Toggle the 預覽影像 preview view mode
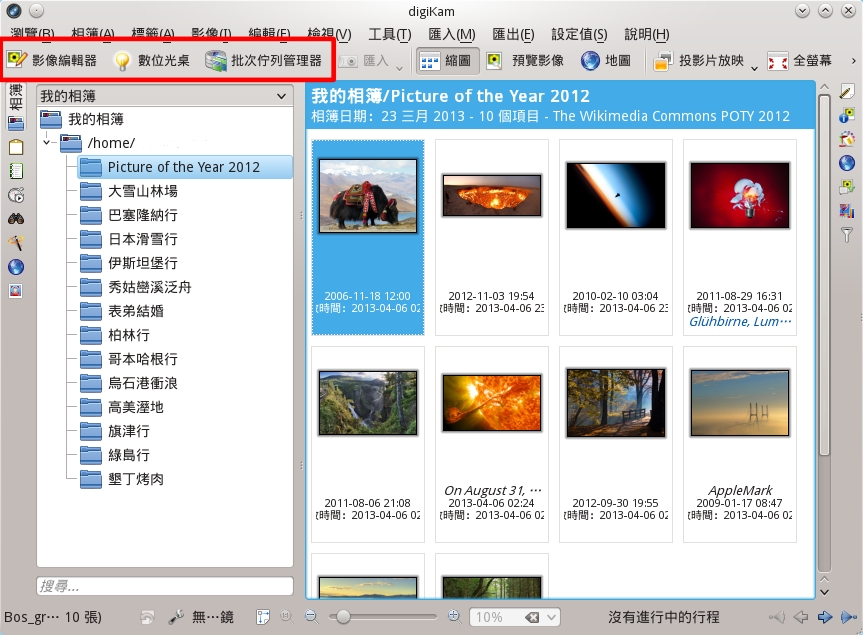The height and width of the screenshot is (635, 863). point(526,61)
